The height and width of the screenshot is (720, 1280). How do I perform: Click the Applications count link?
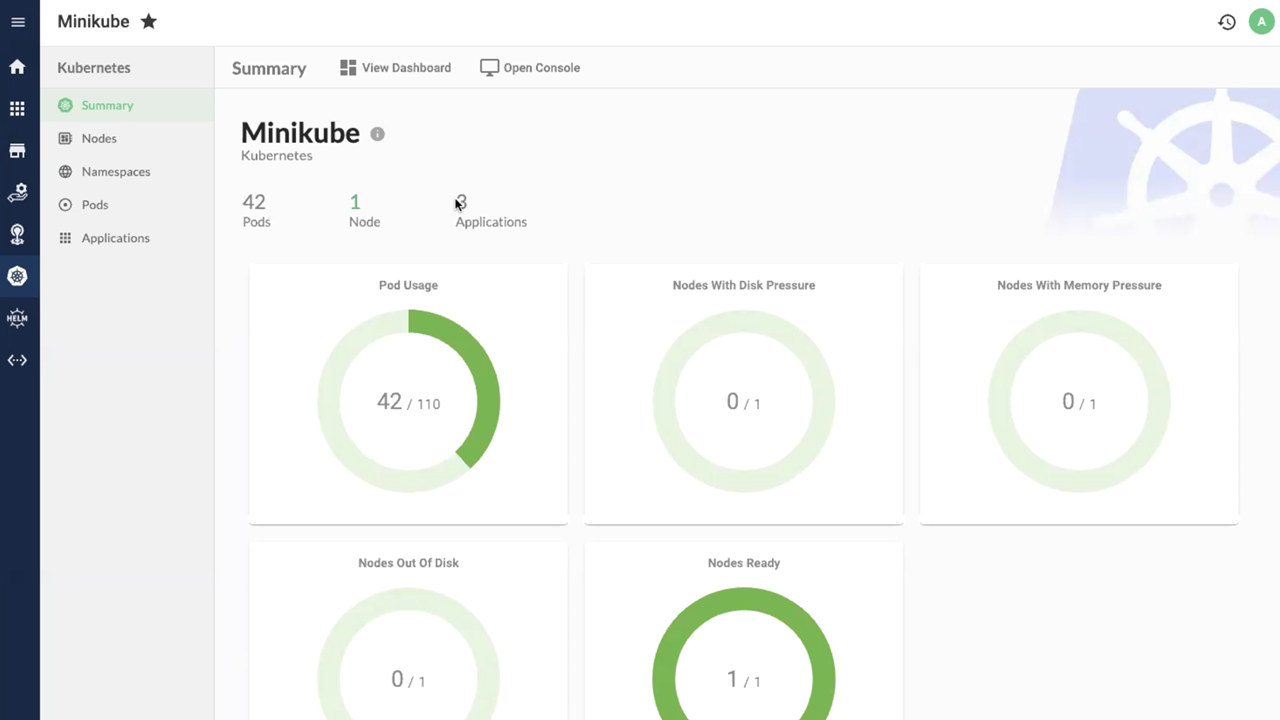pyautogui.click(x=491, y=210)
